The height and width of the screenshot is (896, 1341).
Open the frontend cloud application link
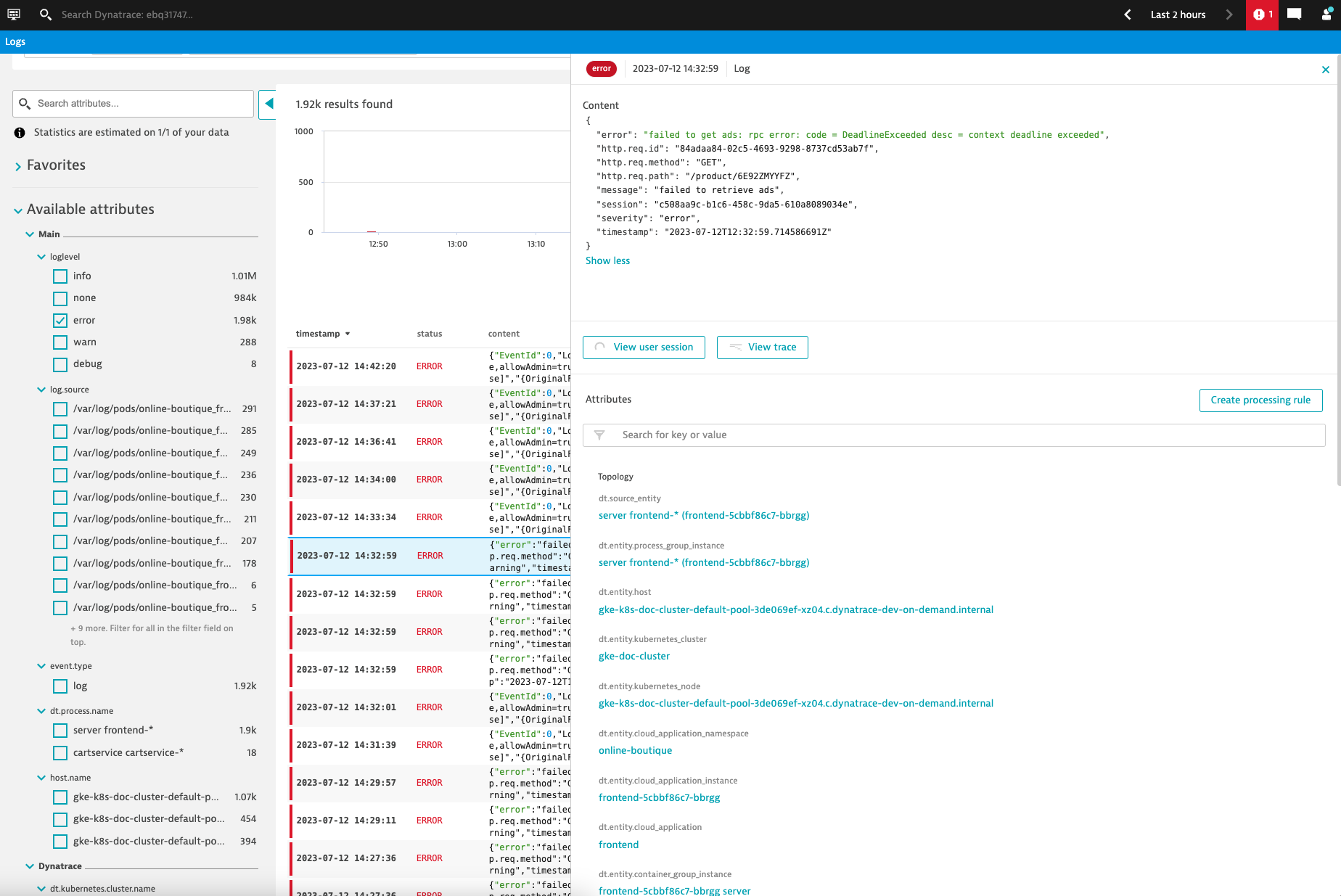click(x=619, y=845)
